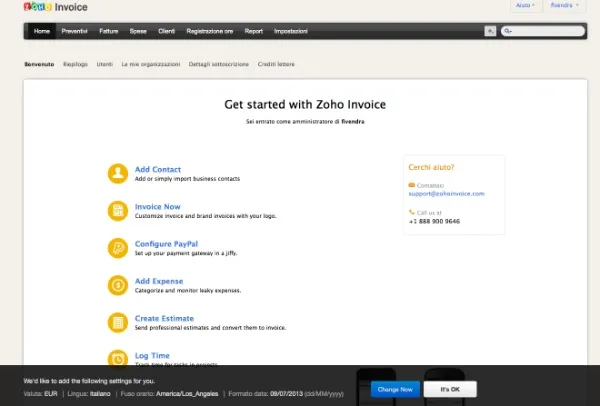Open Le mie organizzazioni tab
The image size is (600, 406).
(x=151, y=64)
